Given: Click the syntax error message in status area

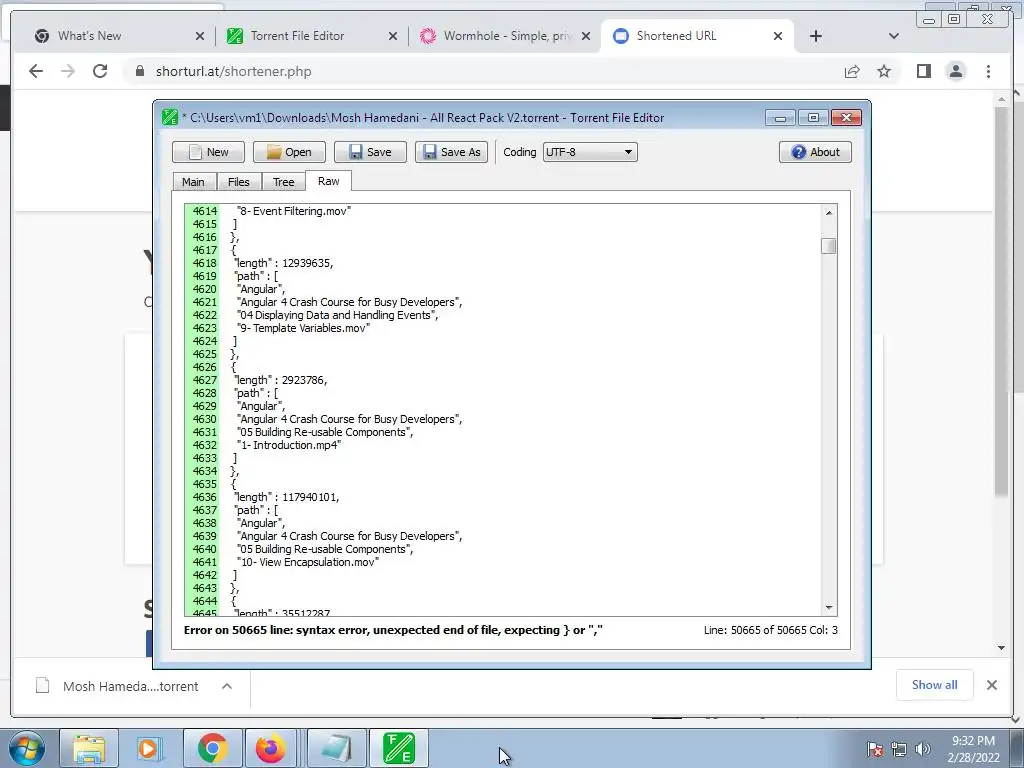Looking at the screenshot, I should 393,630.
